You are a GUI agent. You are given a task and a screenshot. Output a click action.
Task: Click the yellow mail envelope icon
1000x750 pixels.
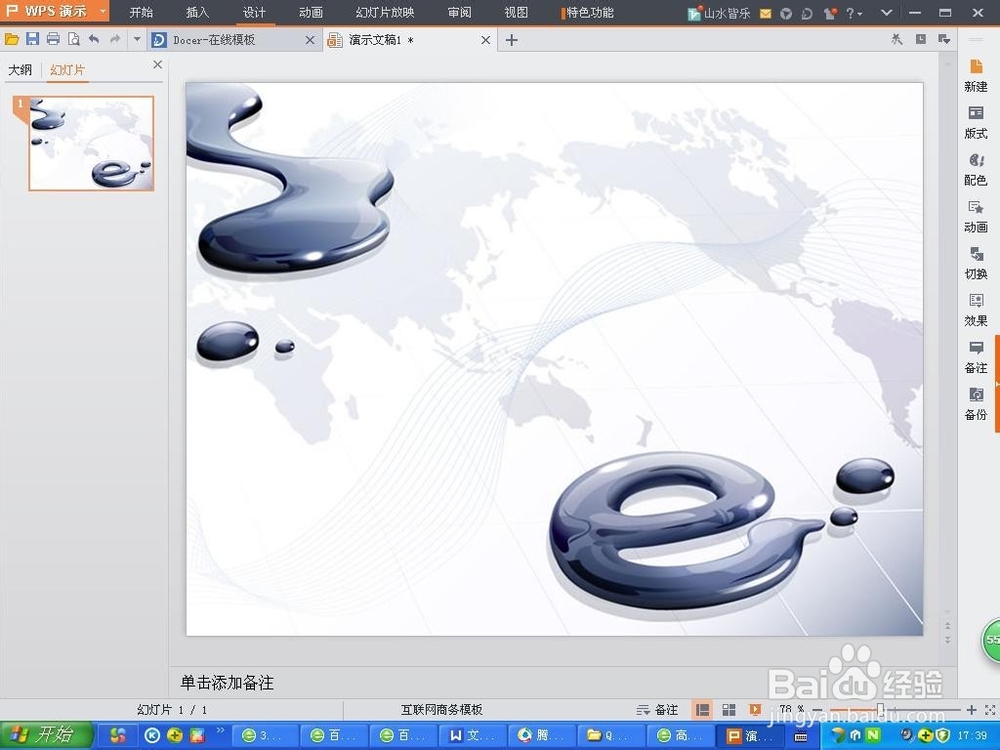(765, 13)
